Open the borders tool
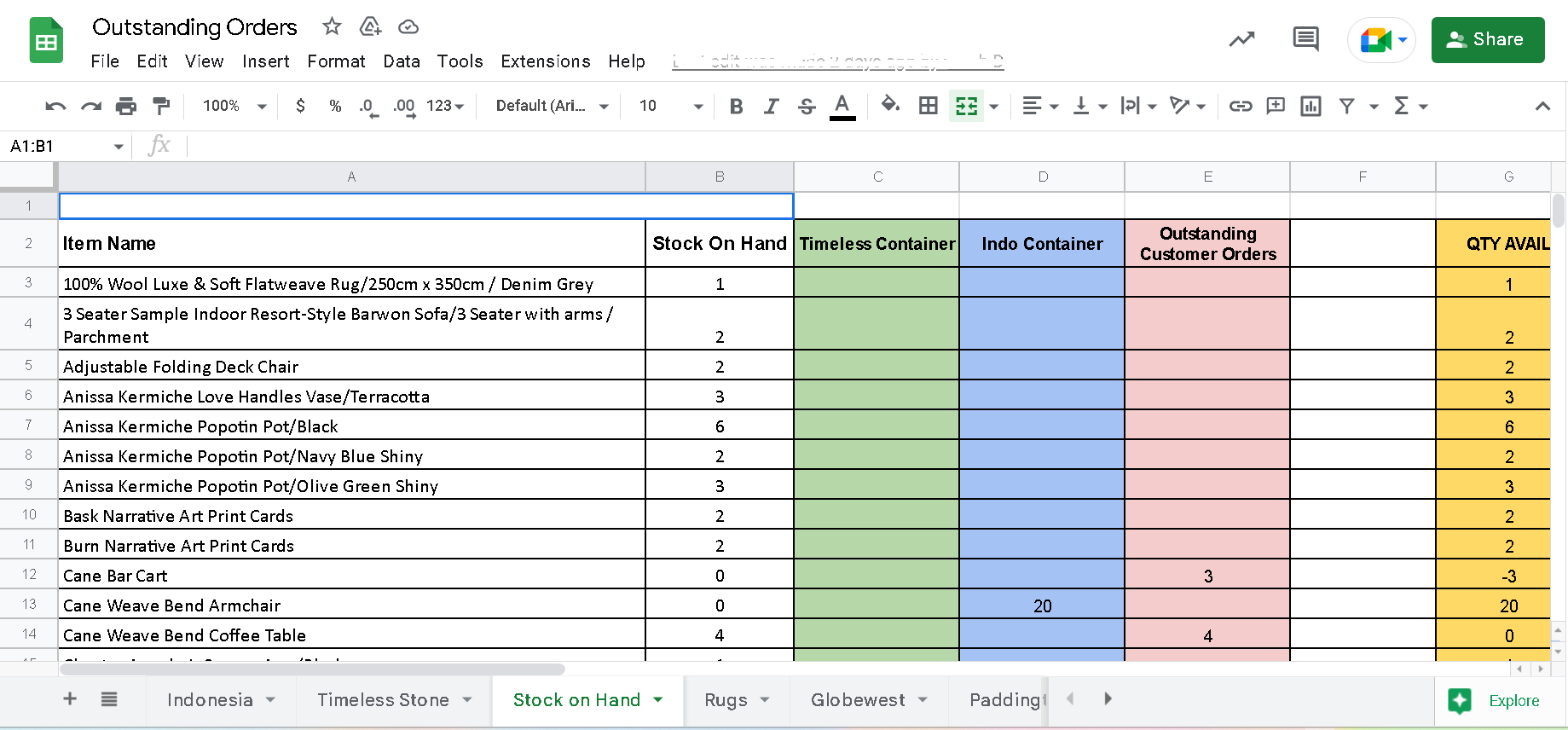 928,106
